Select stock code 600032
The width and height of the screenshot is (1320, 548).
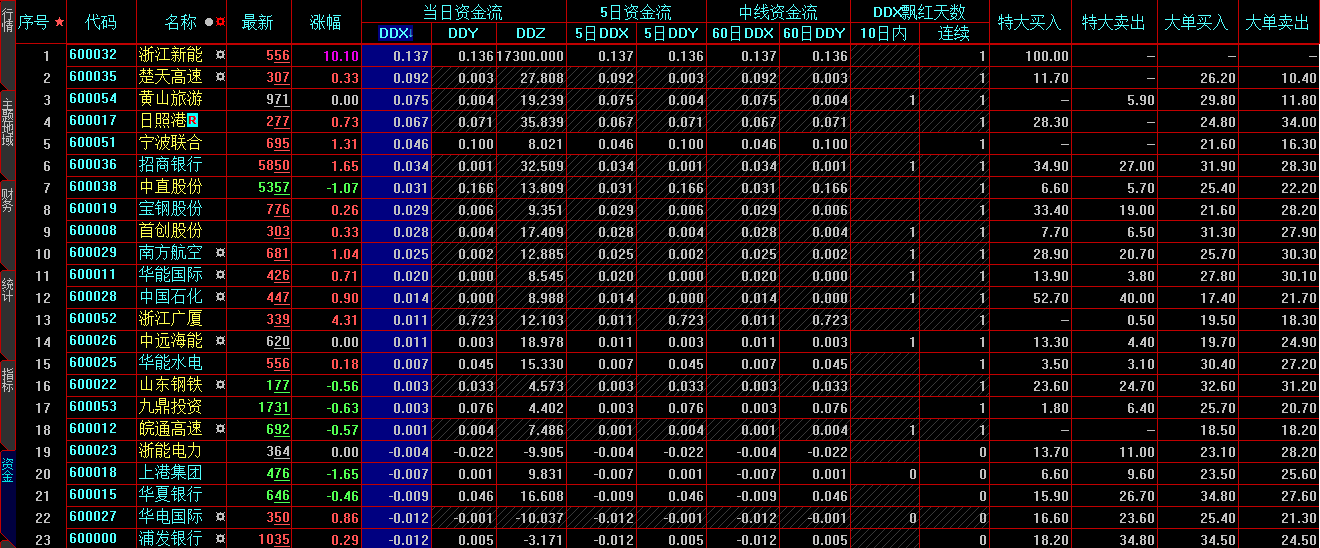click(x=93, y=55)
